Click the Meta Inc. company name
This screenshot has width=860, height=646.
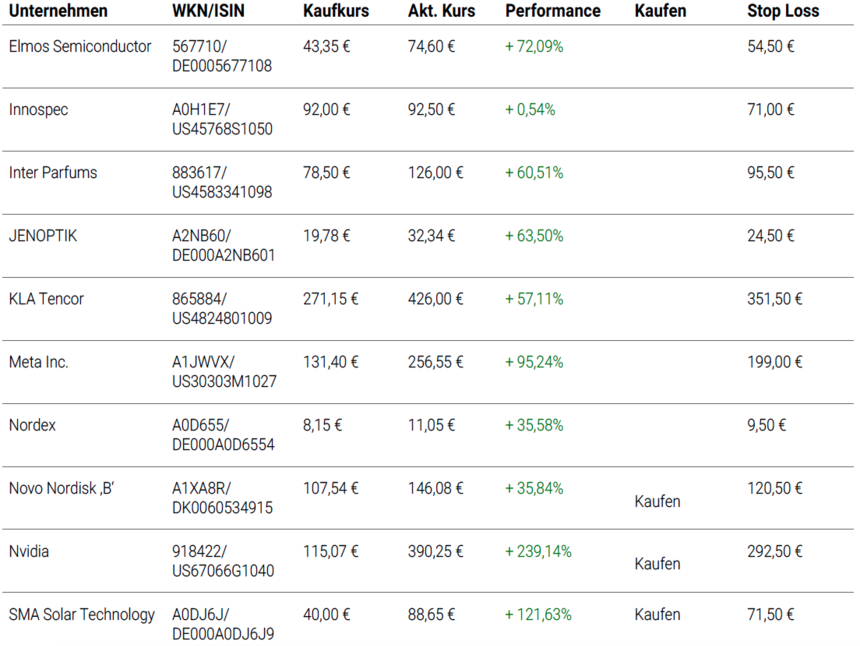[x=36, y=361]
